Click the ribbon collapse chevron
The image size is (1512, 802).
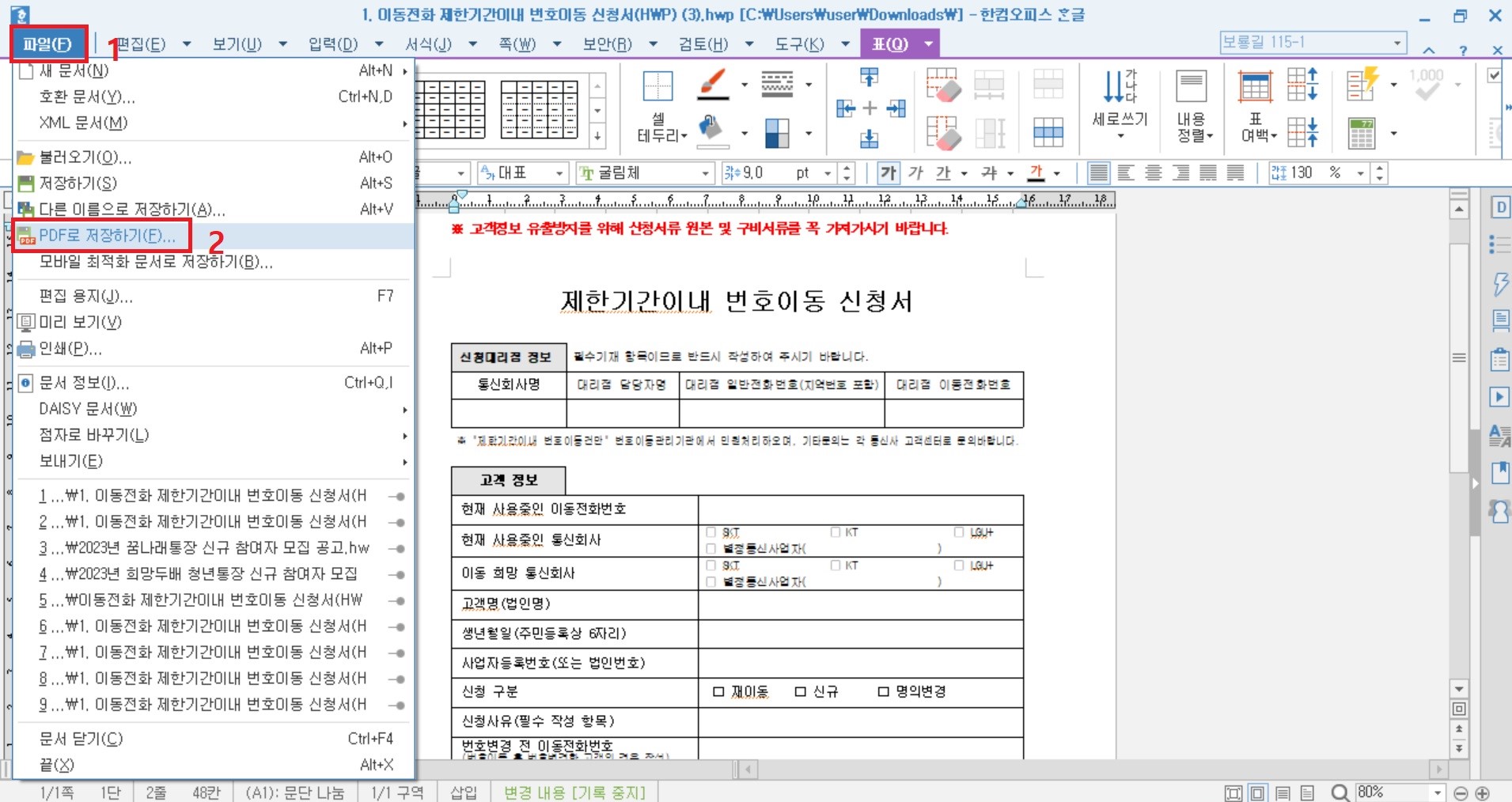[x=1429, y=50]
